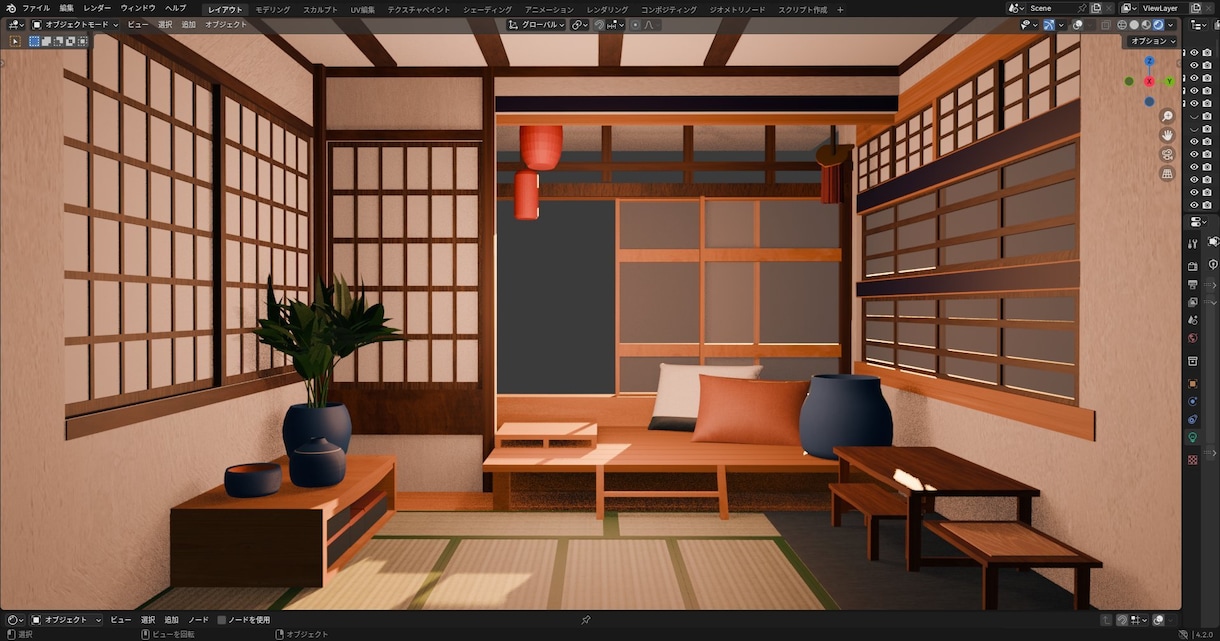
Task: Expand the オプション dropdown
Action: point(1153,41)
